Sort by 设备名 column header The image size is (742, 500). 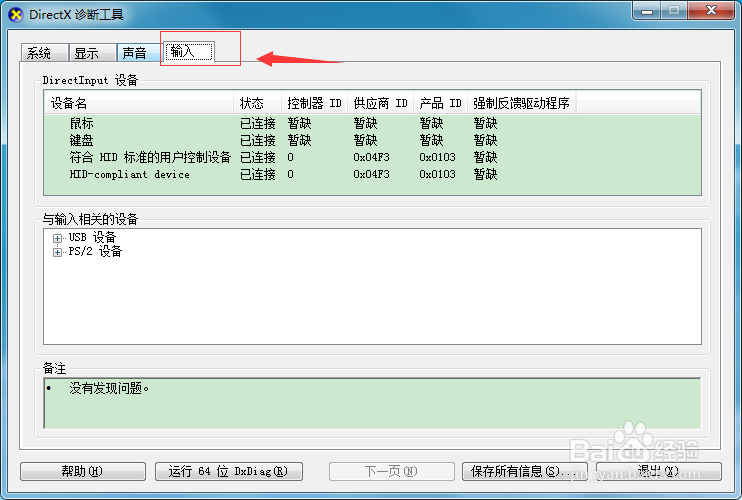coord(139,103)
